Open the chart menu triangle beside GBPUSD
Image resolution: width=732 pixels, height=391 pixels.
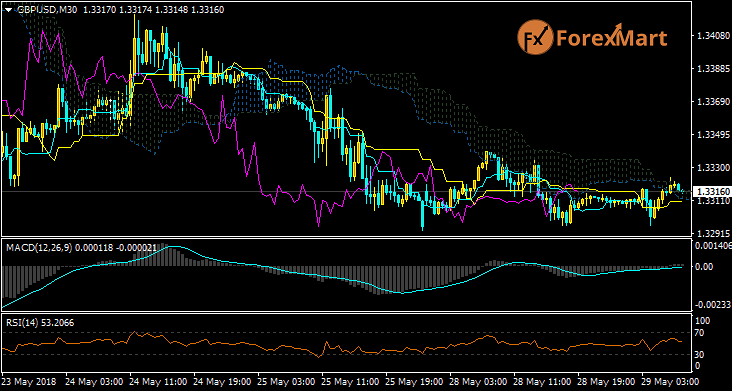(9, 9)
